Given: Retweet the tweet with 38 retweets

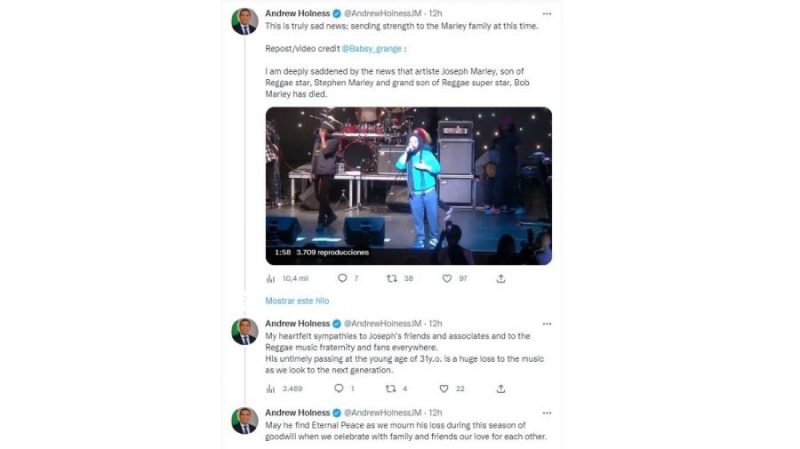Looking at the screenshot, I should tap(392, 278).
